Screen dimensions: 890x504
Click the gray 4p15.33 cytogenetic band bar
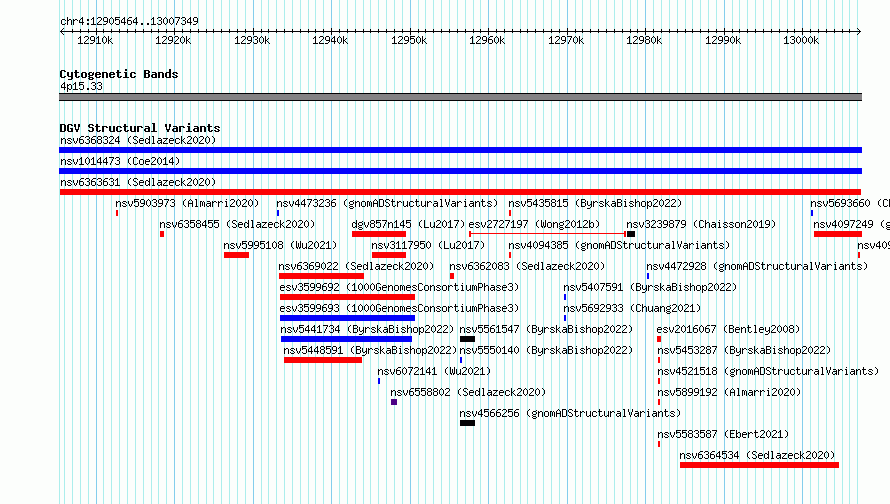[460, 97]
